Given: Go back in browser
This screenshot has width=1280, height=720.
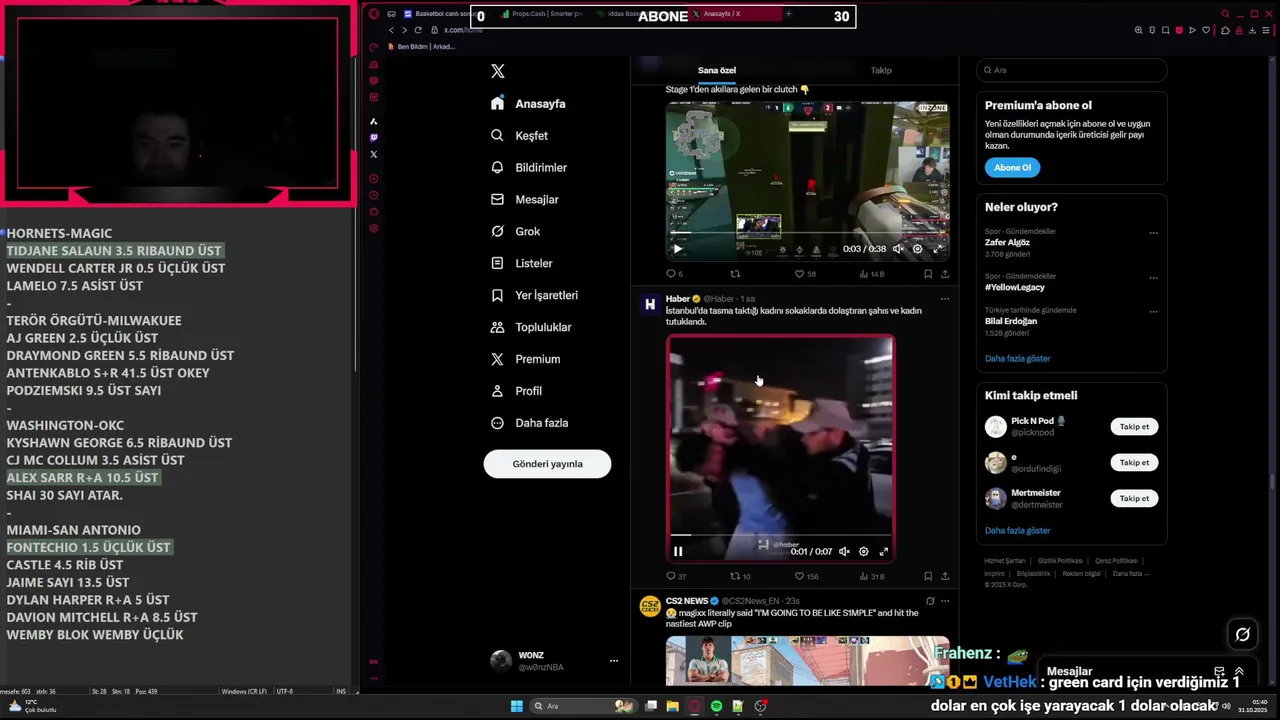Looking at the screenshot, I should click(391, 30).
